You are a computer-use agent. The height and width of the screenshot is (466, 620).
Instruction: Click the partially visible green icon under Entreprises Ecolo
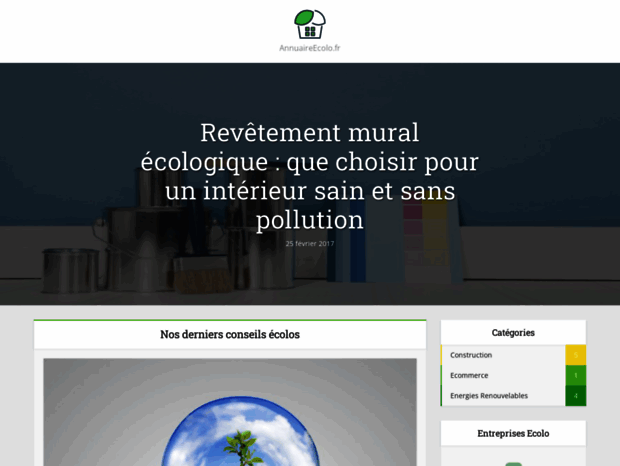[513, 462]
